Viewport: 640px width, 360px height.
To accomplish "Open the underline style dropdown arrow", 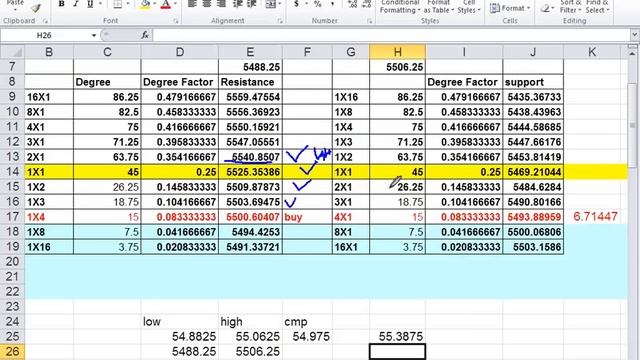I will (x=100, y=4).
